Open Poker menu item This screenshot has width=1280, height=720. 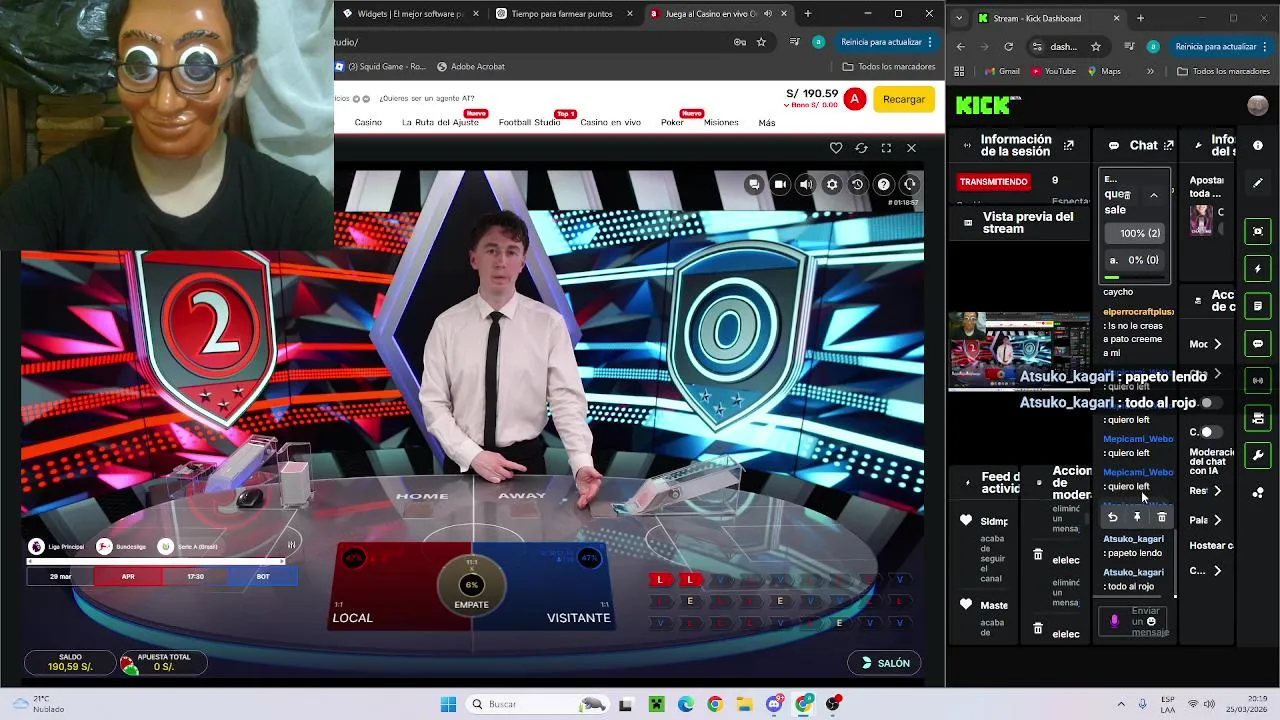[x=672, y=123]
